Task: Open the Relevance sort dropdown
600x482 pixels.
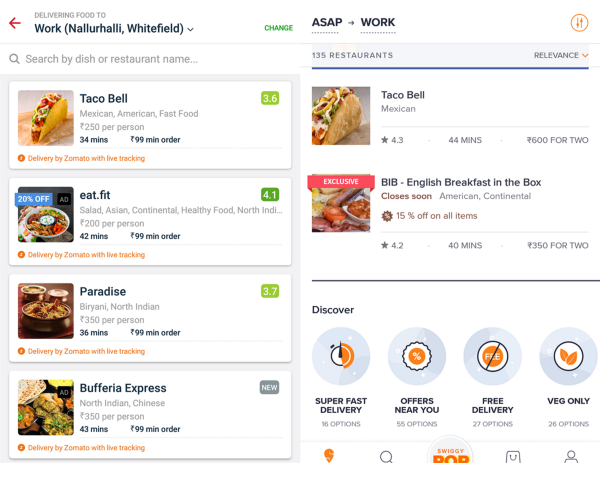Action: (561, 55)
